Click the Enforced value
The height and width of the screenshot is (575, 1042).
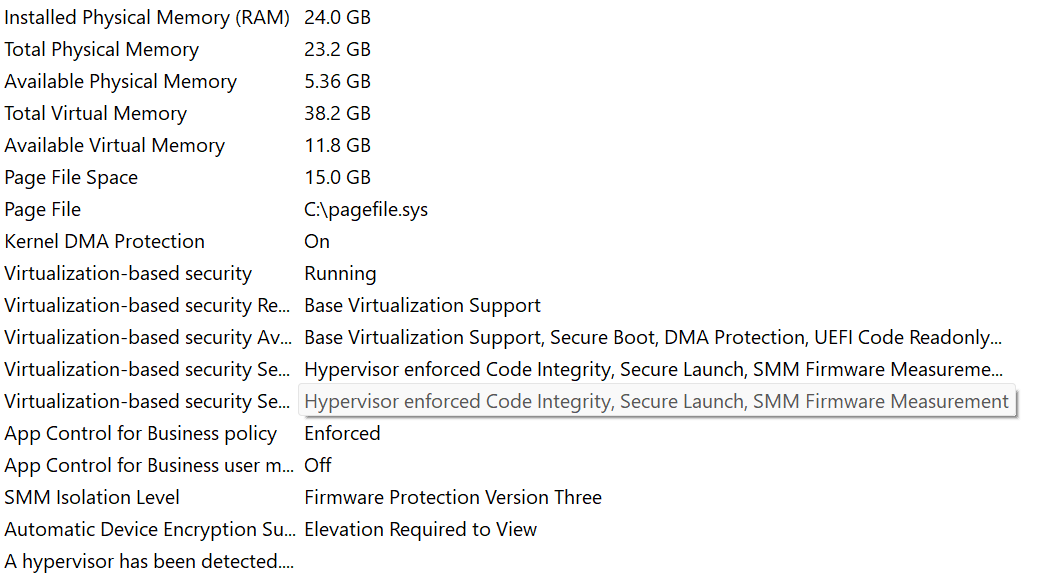[x=342, y=433]
